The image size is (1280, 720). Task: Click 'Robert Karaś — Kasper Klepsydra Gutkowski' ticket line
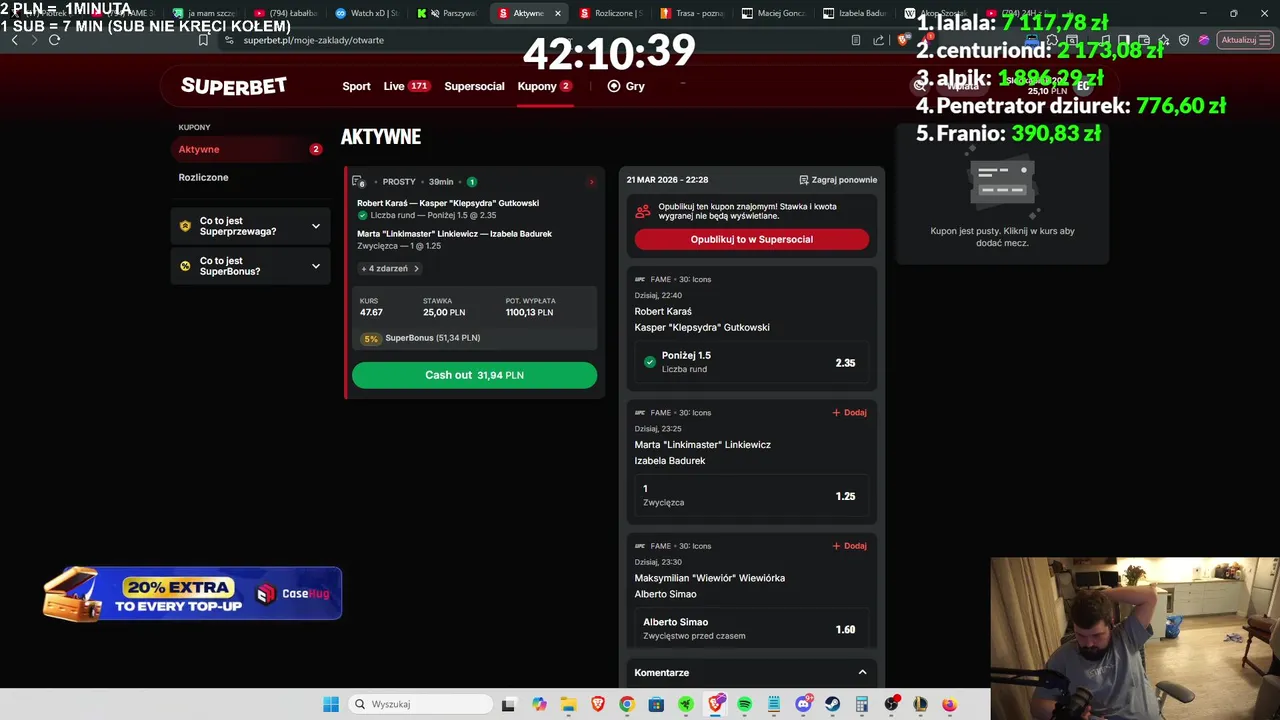[x=448, y=203]
